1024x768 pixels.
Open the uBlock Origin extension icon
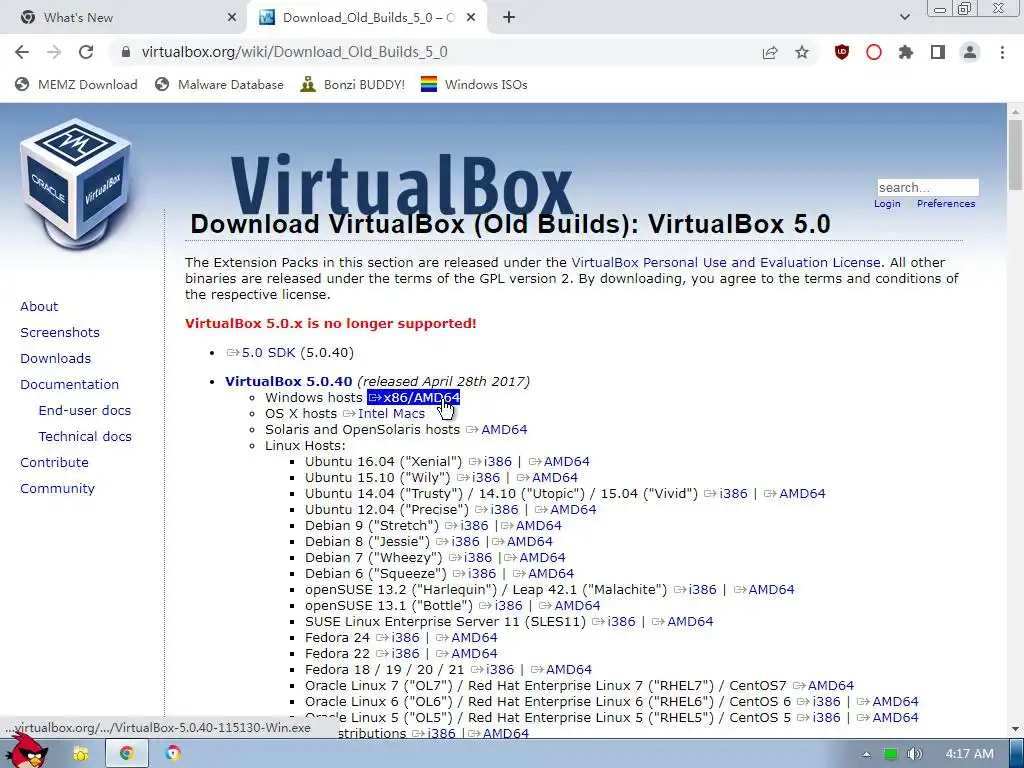click(x=842, y=52)
